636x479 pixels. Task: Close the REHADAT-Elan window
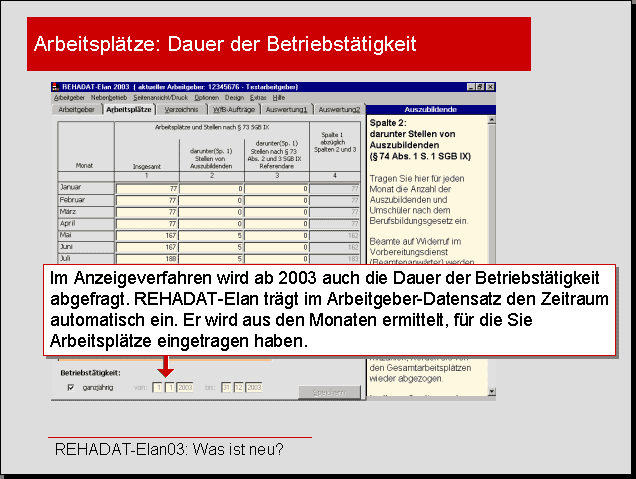[x=492, y=88]
